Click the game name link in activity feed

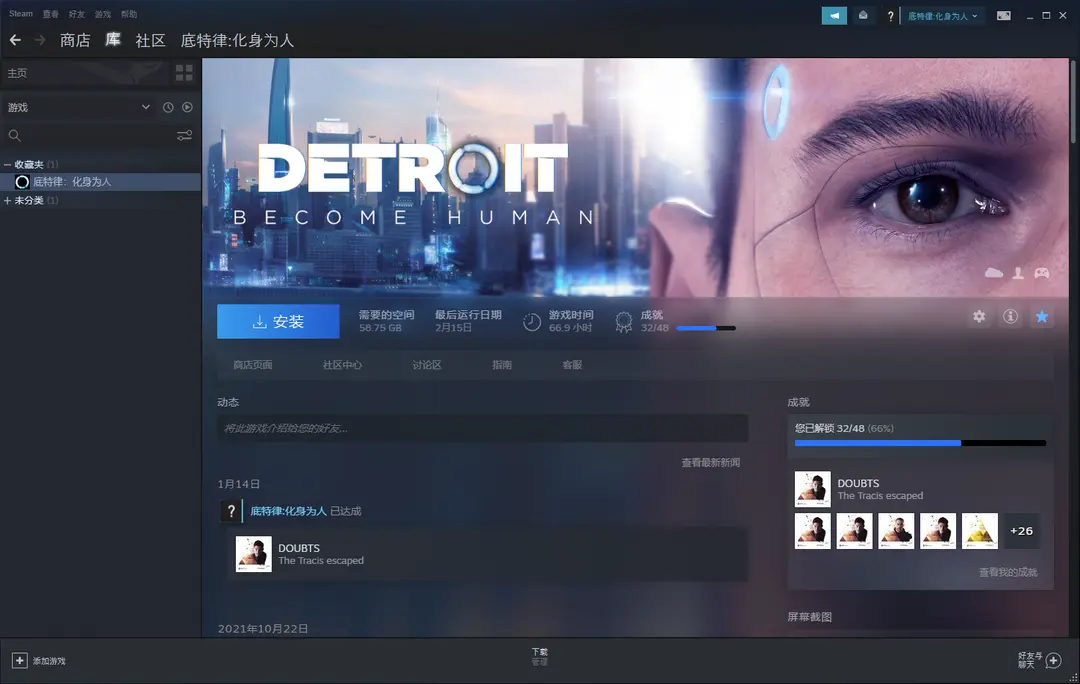tap(289, 511)
